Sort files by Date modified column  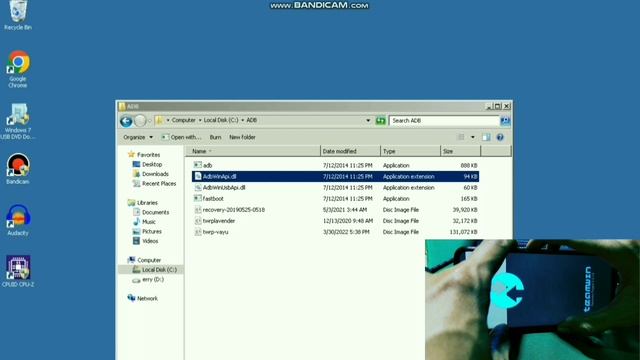click(x=350, y=151)
